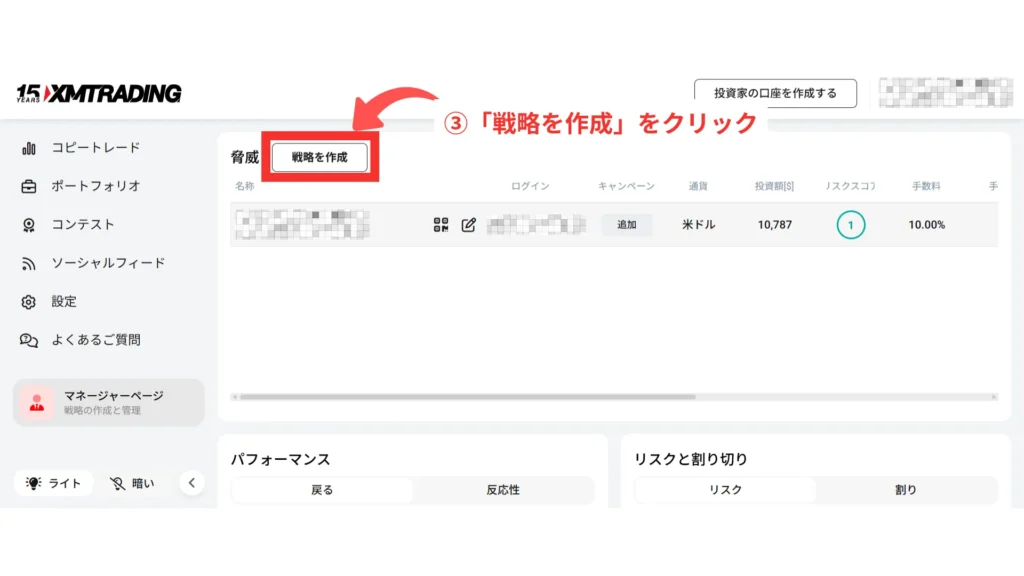Screen dimensions: 1024x576
Task: Click the 戦略を作成 button
Action: 320,157
